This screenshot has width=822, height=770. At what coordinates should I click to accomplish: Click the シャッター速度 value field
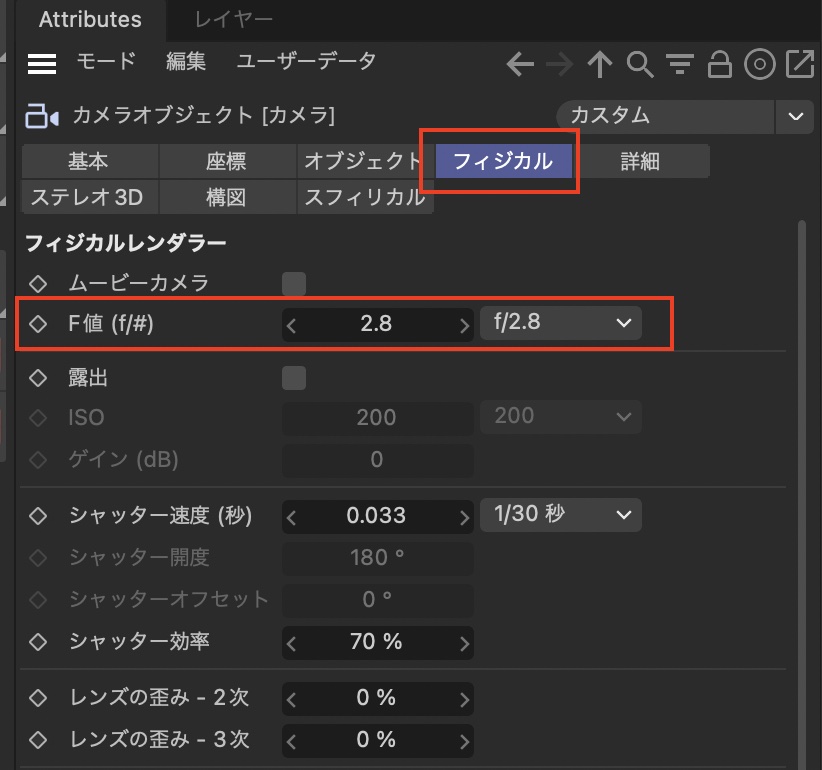coord(377,516)
